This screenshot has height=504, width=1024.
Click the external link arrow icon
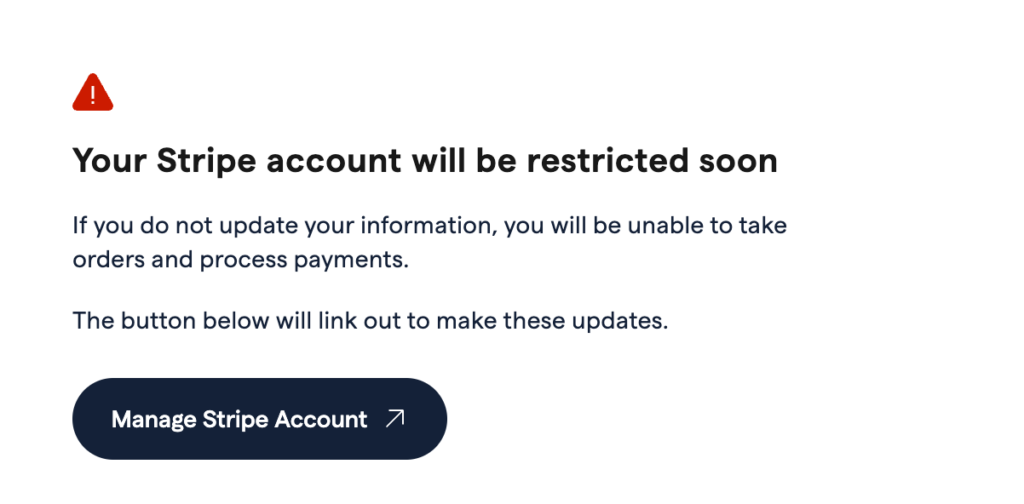pyautogui.click(x=395, y=419)
